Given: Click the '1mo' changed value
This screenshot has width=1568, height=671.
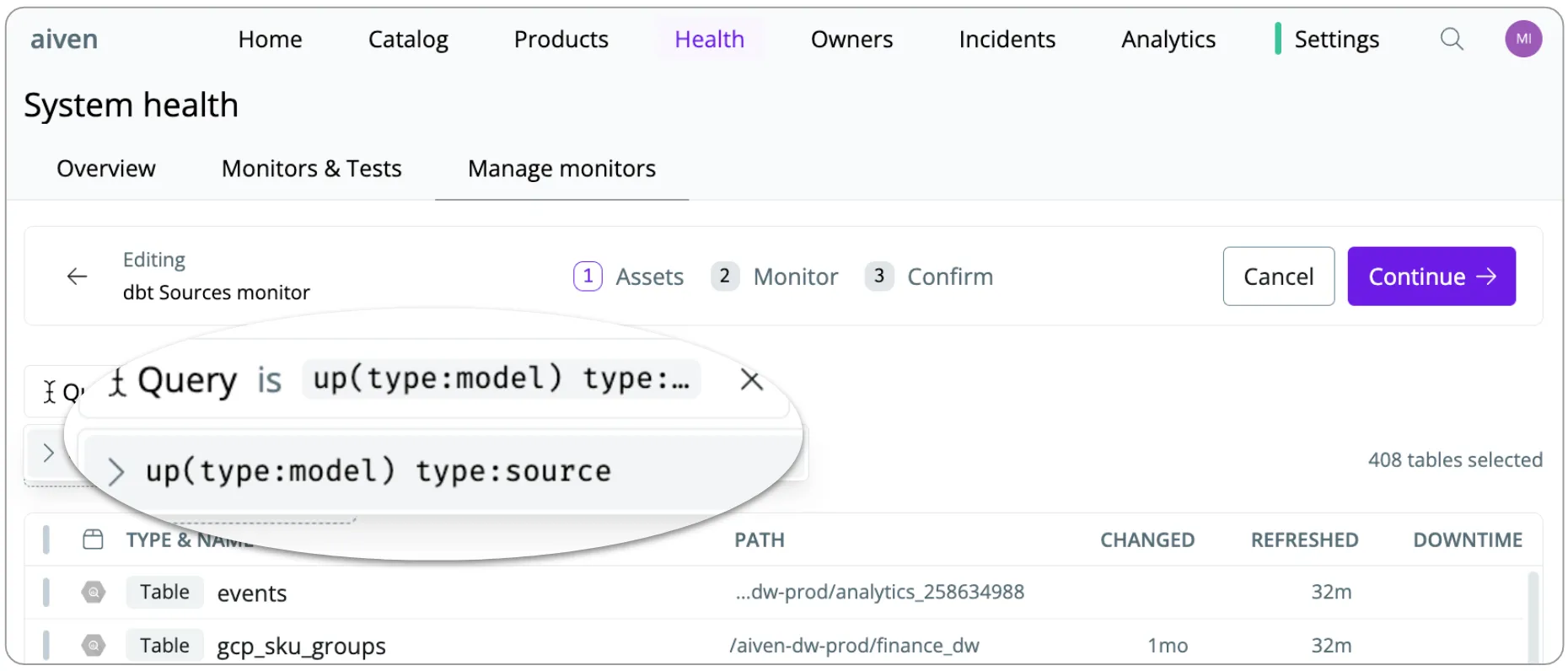Looking at the screenshot, I should 1168,646.
